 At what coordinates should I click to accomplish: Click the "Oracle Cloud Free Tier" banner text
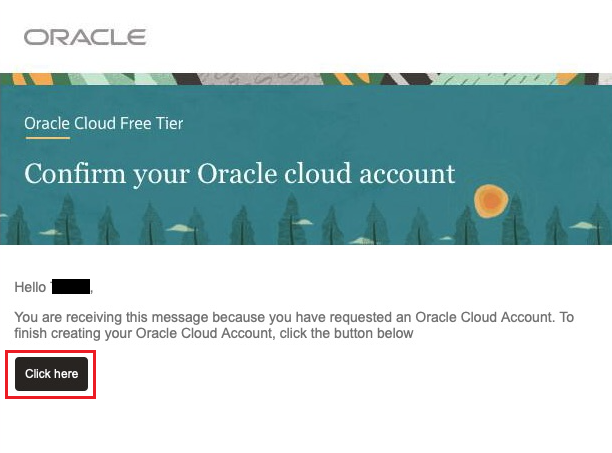coord(104,124)
